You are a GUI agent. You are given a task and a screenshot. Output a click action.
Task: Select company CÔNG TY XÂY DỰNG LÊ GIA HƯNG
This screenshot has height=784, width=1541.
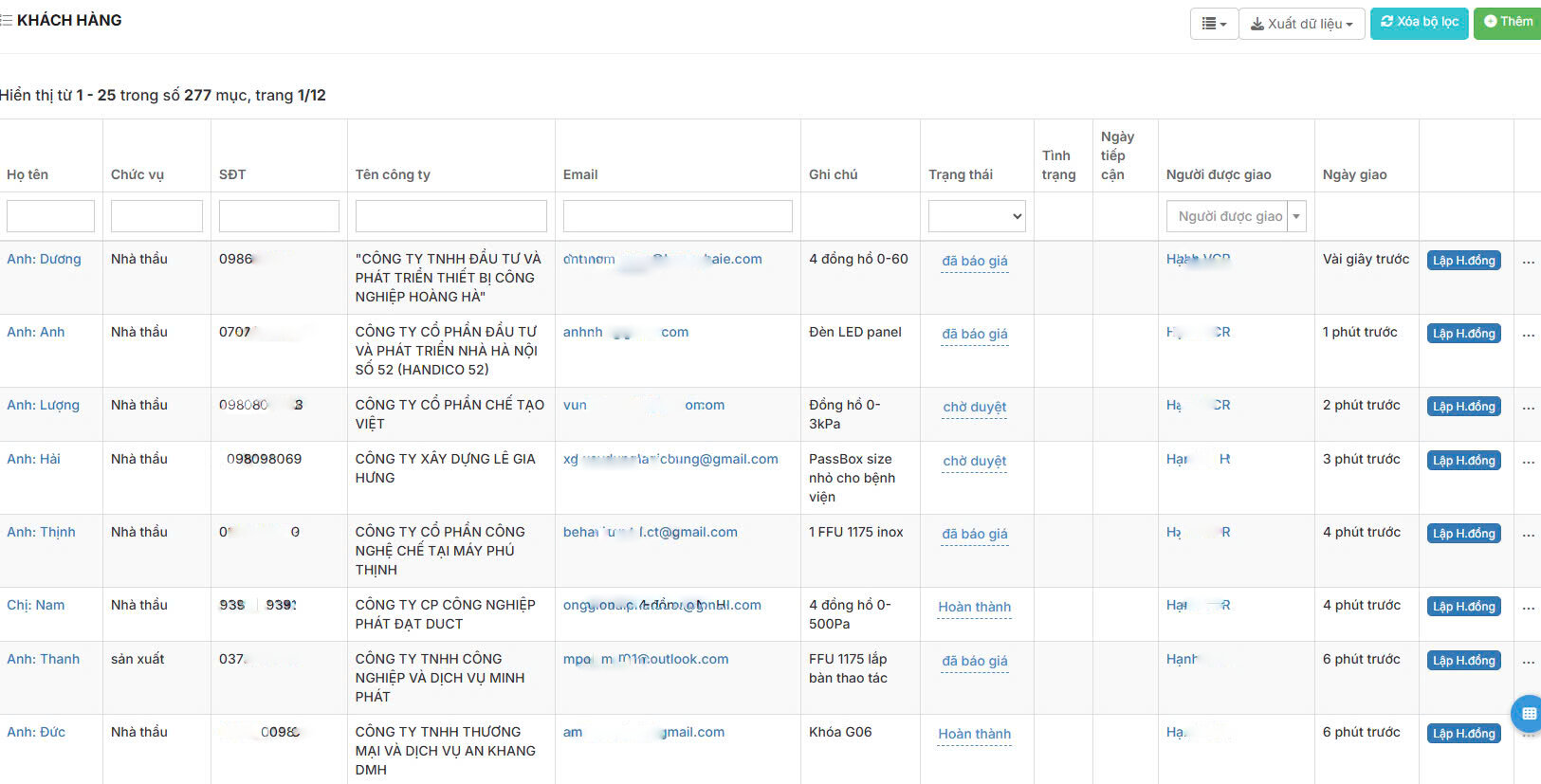pos(446,468)
